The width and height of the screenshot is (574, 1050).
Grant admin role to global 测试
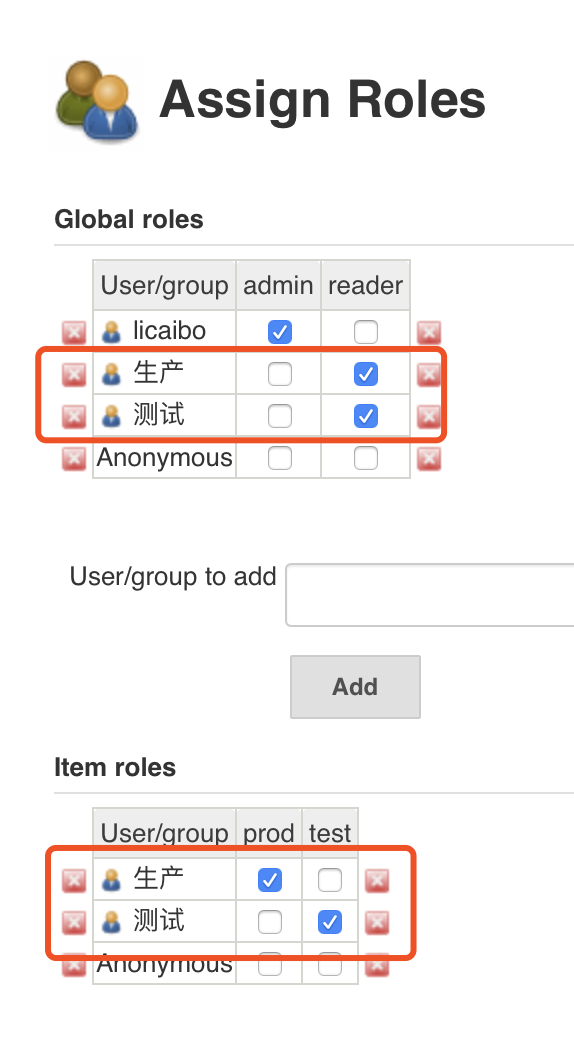(279, 416)
